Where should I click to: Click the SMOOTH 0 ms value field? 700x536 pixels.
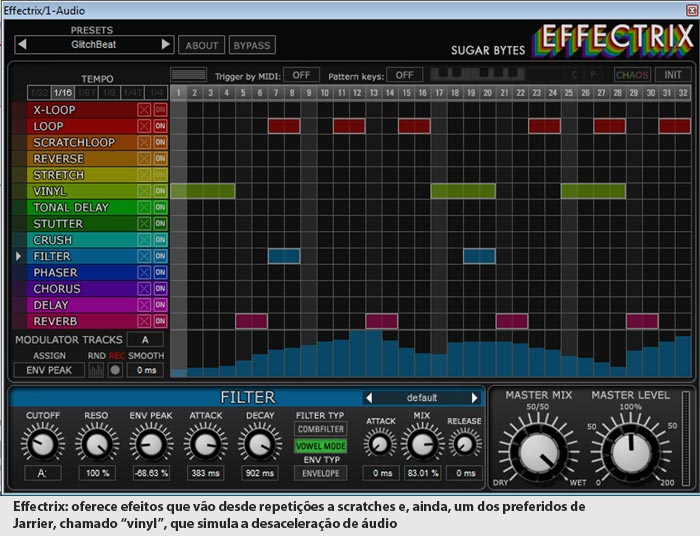click(146, 370)
